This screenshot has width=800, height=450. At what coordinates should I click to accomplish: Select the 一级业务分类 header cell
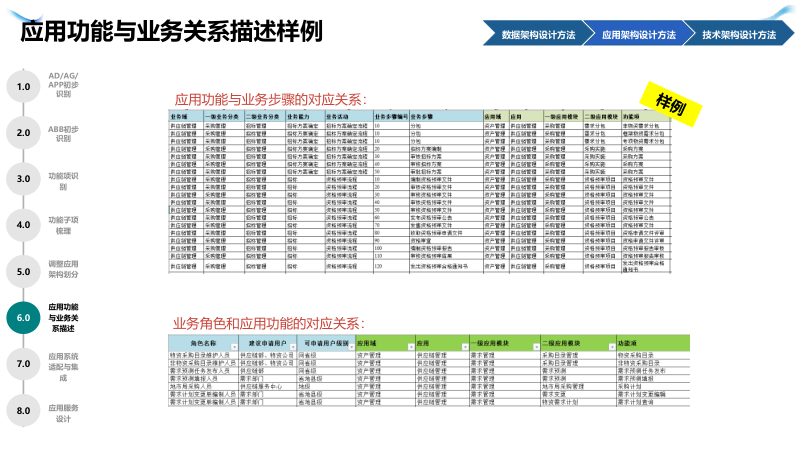[223, 116]
